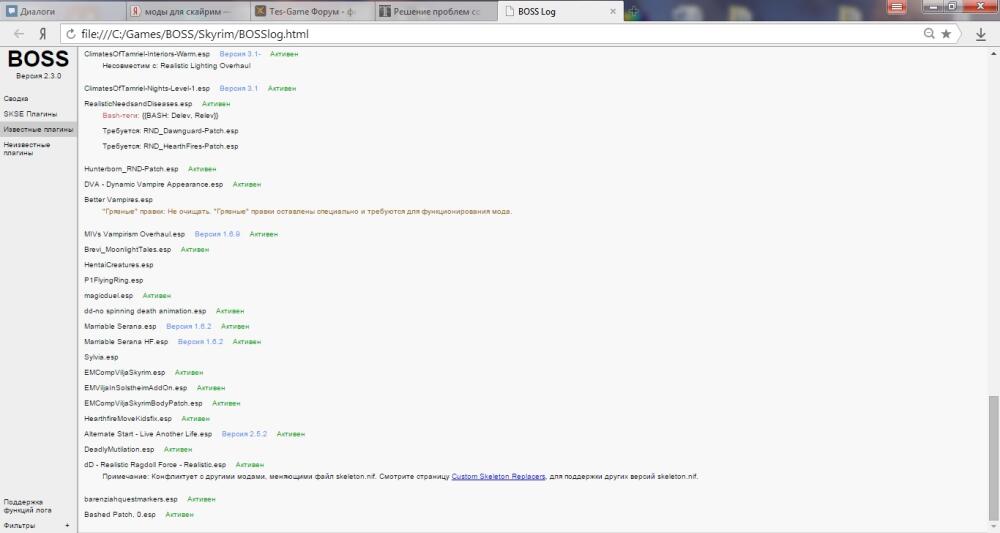Viewport: 1000px width, 533px height.
Task: Click DVA - Dynamic Vampire Appearance.esp
Action: click(x=154, y=184)
